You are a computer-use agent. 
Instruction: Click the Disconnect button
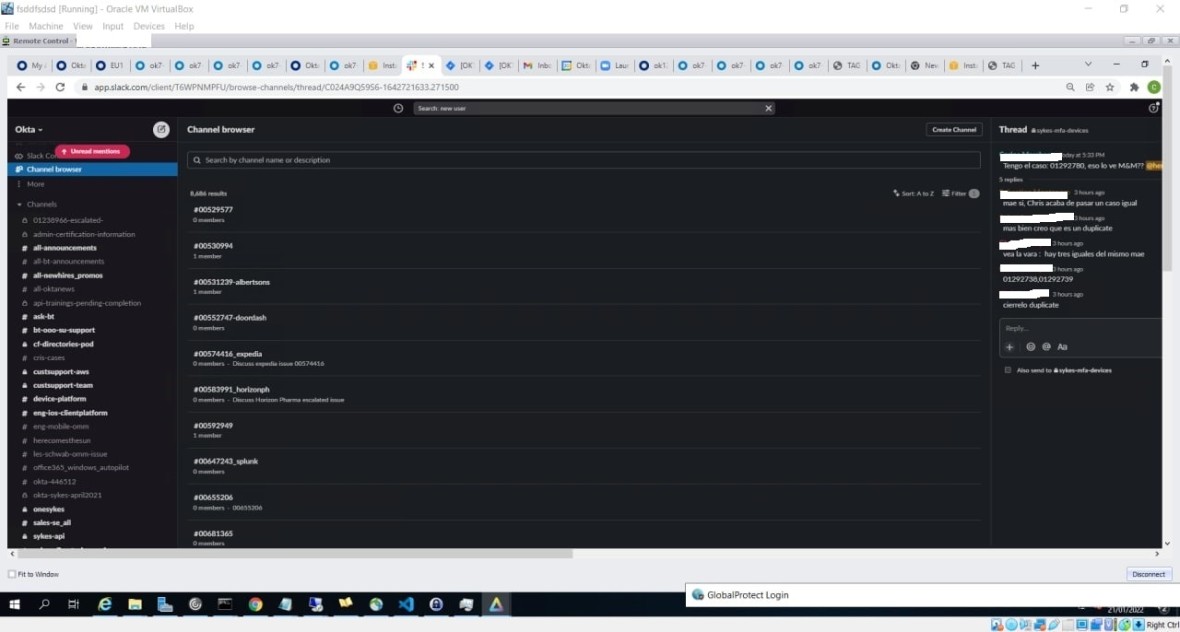(x=1148, y=574)
